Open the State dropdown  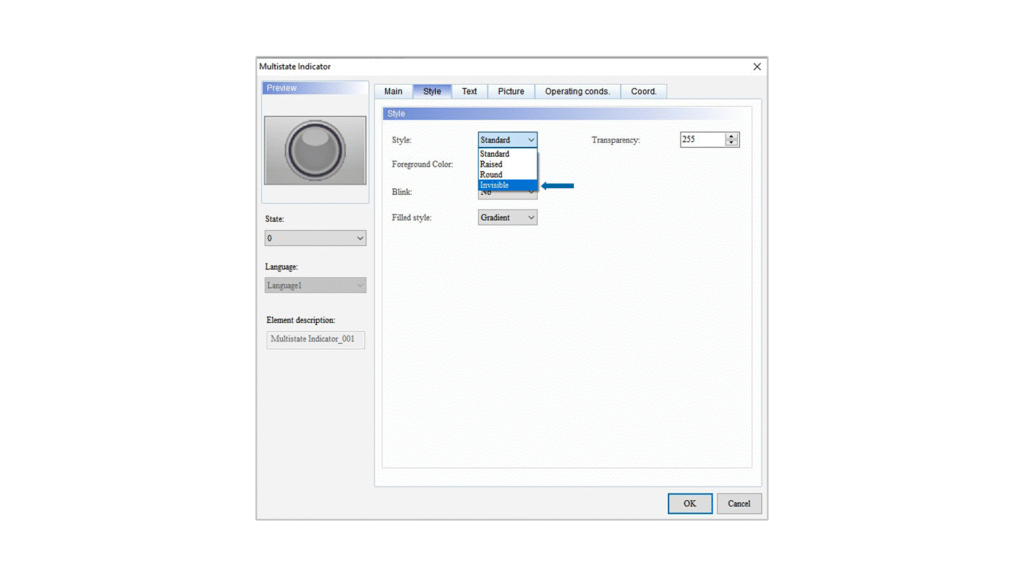[x=315, y=238]
